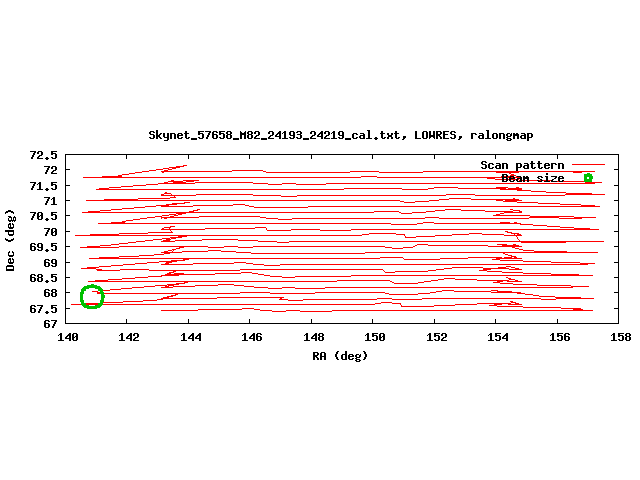This screenshot has width=640, height=480.
Task: Click the 'Dec (deg)' axis label
Action: [x=10, y=240]
